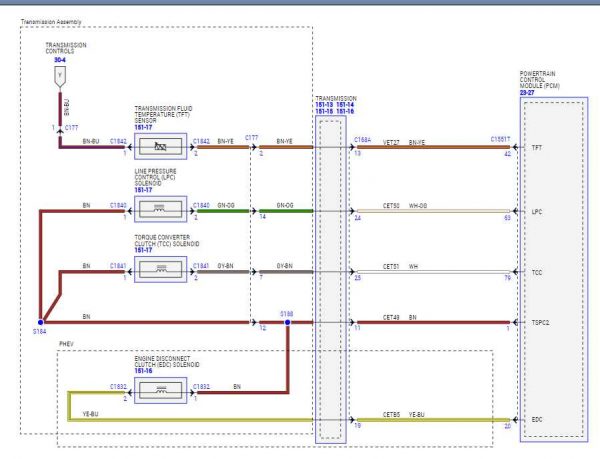Select the LPC pin label in the PCM
The image size is (600, 459).
537,212
